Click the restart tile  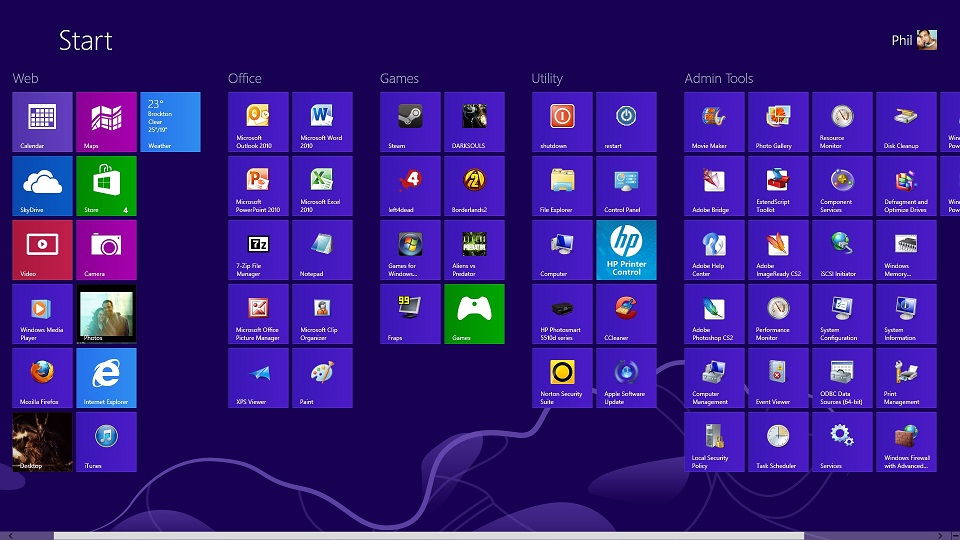(x=626, y=122)
